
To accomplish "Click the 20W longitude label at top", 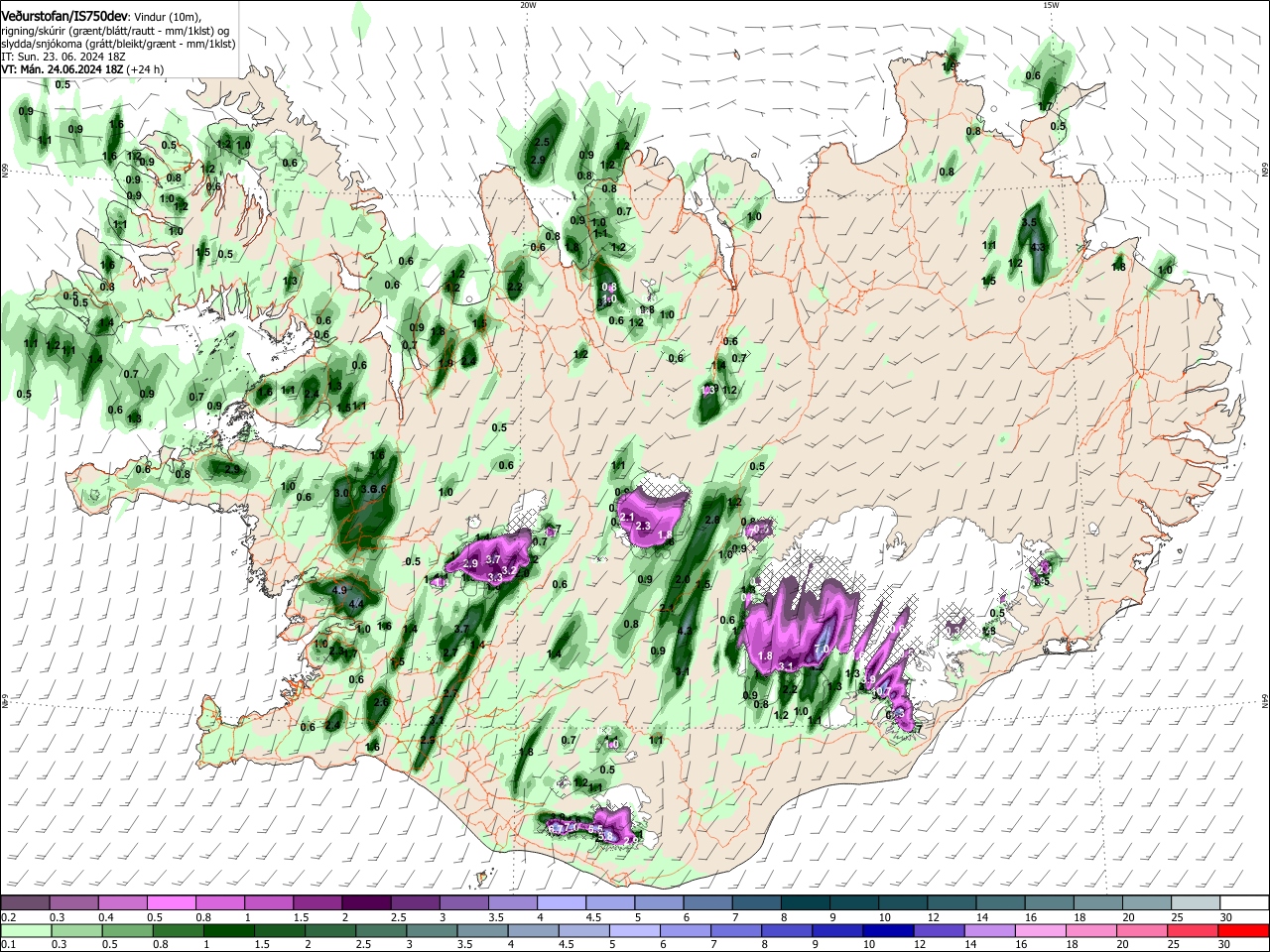I will pyautogui.click(x=528, y=5).
